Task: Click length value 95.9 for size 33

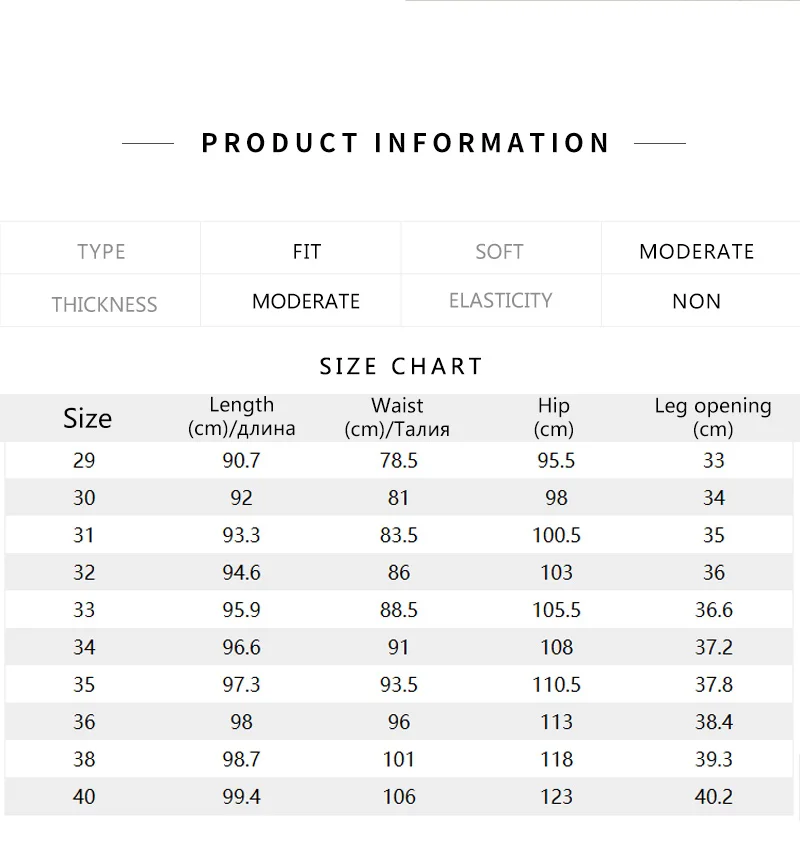Action: click(x=241, y=610)
